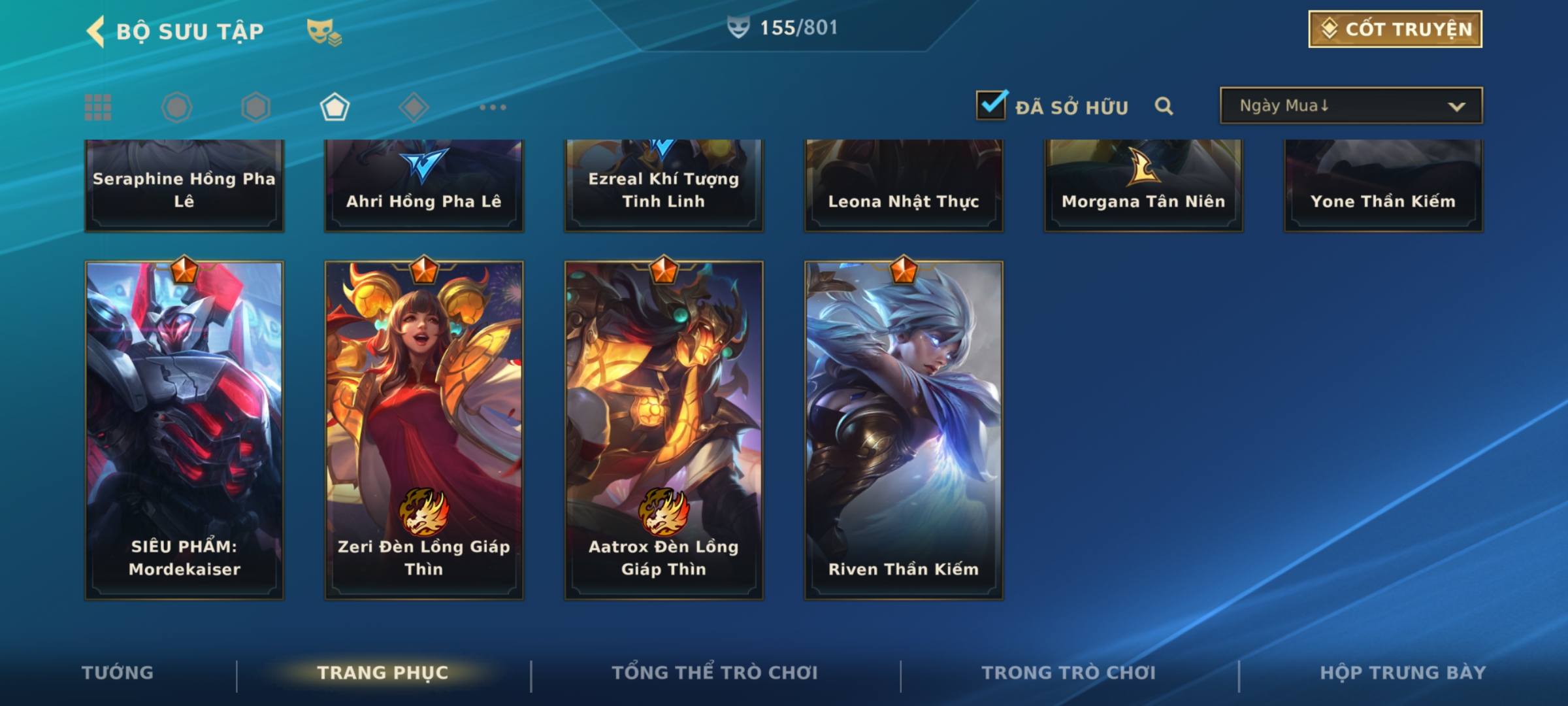Click the Cốt Truyện button
Viewport: 1568px width, 706px height.
click(1395, 29)
